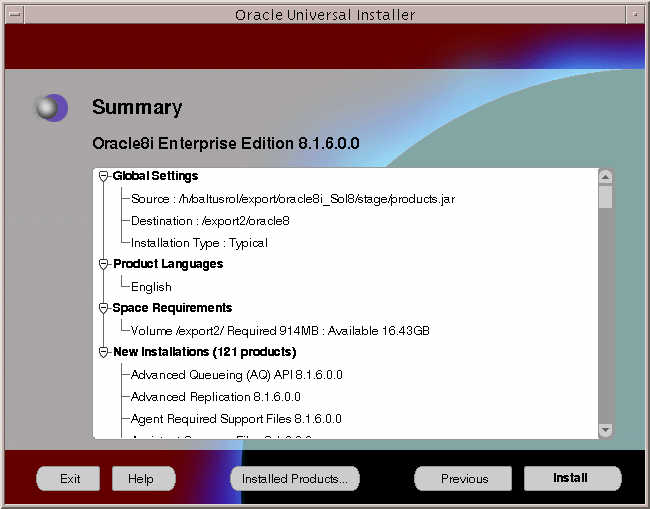Screen dimensions: 650x509
Task: Click the Space Requirements heading
Action: 172,308
